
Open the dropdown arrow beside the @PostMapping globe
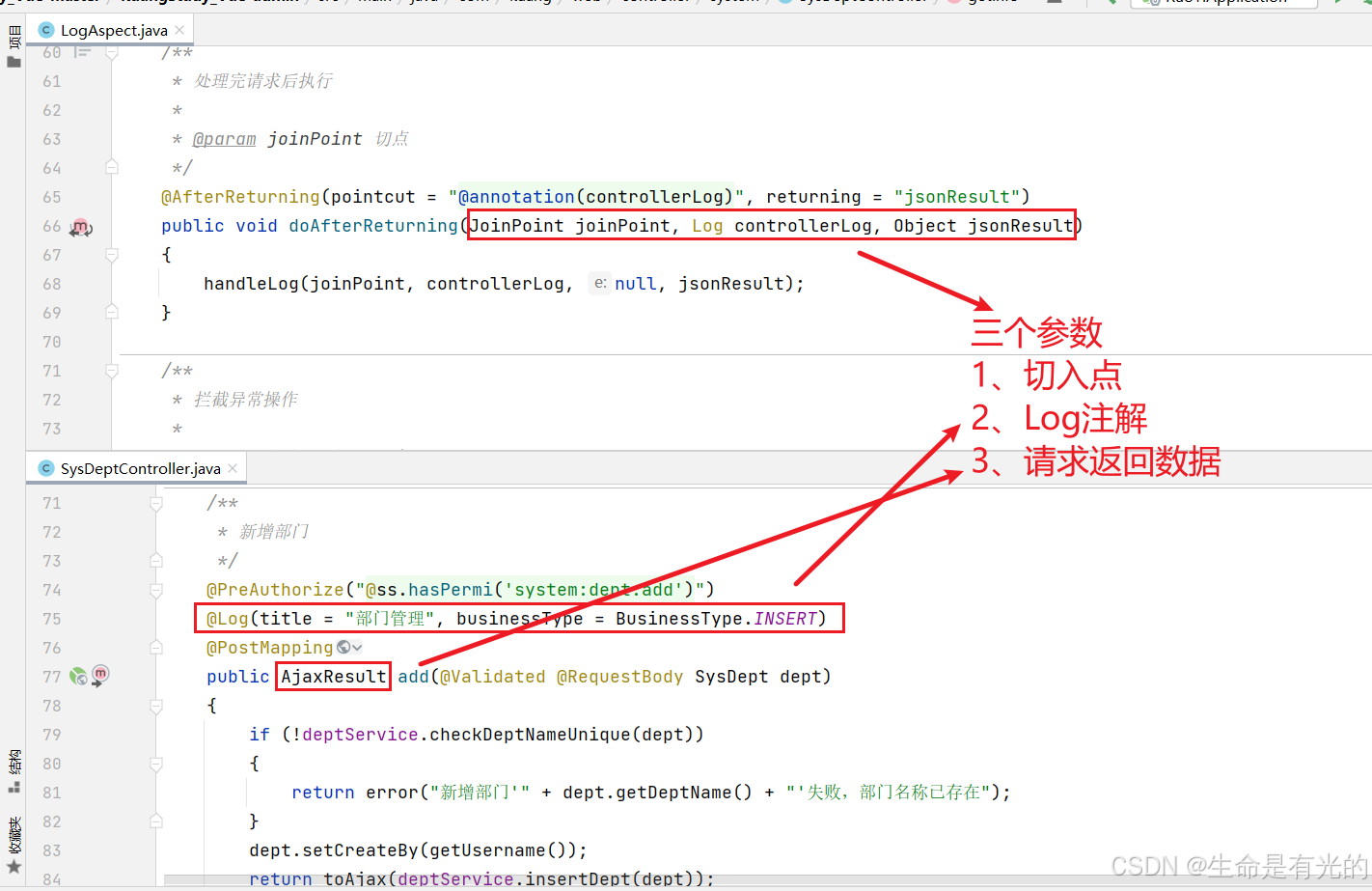click(357, 647)
